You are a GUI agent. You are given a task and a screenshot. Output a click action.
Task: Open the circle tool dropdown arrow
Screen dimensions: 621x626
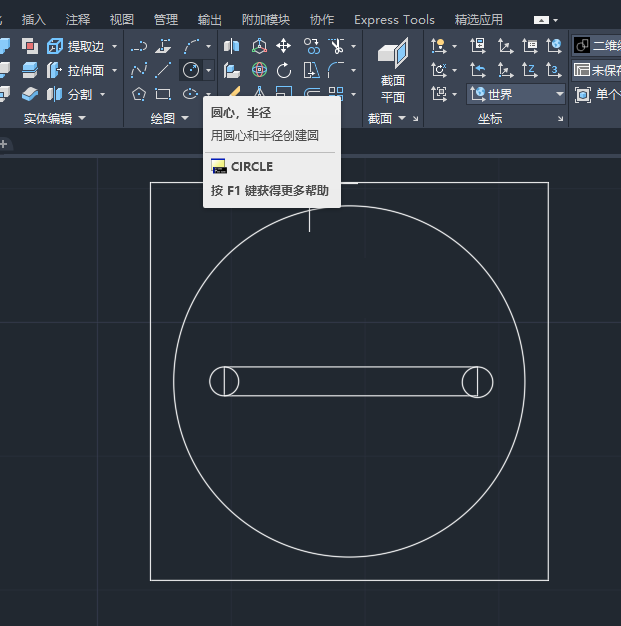[x=208, y=71]
